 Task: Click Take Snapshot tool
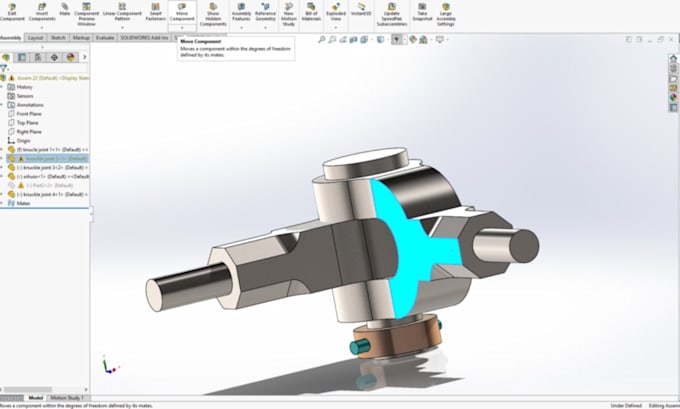pyautogui.click(x=422, y=12)
